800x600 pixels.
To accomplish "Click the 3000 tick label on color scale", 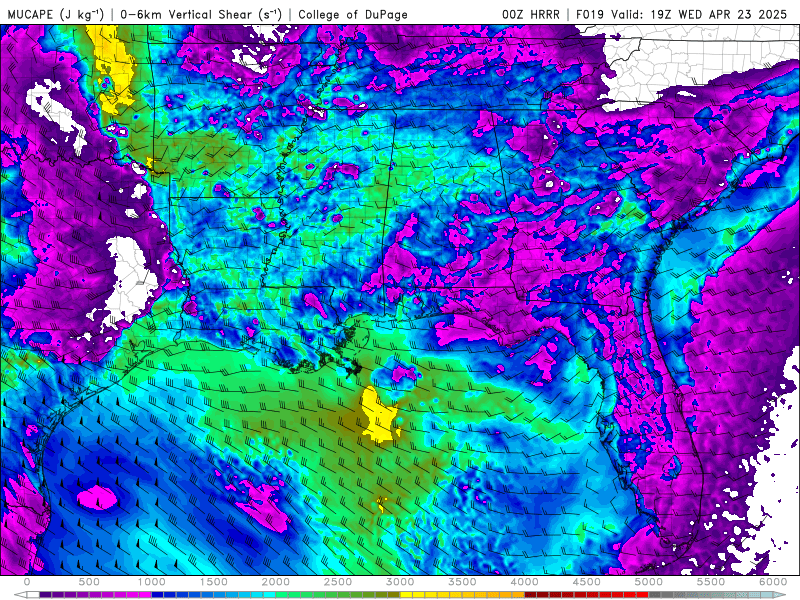I will point(401,582).
